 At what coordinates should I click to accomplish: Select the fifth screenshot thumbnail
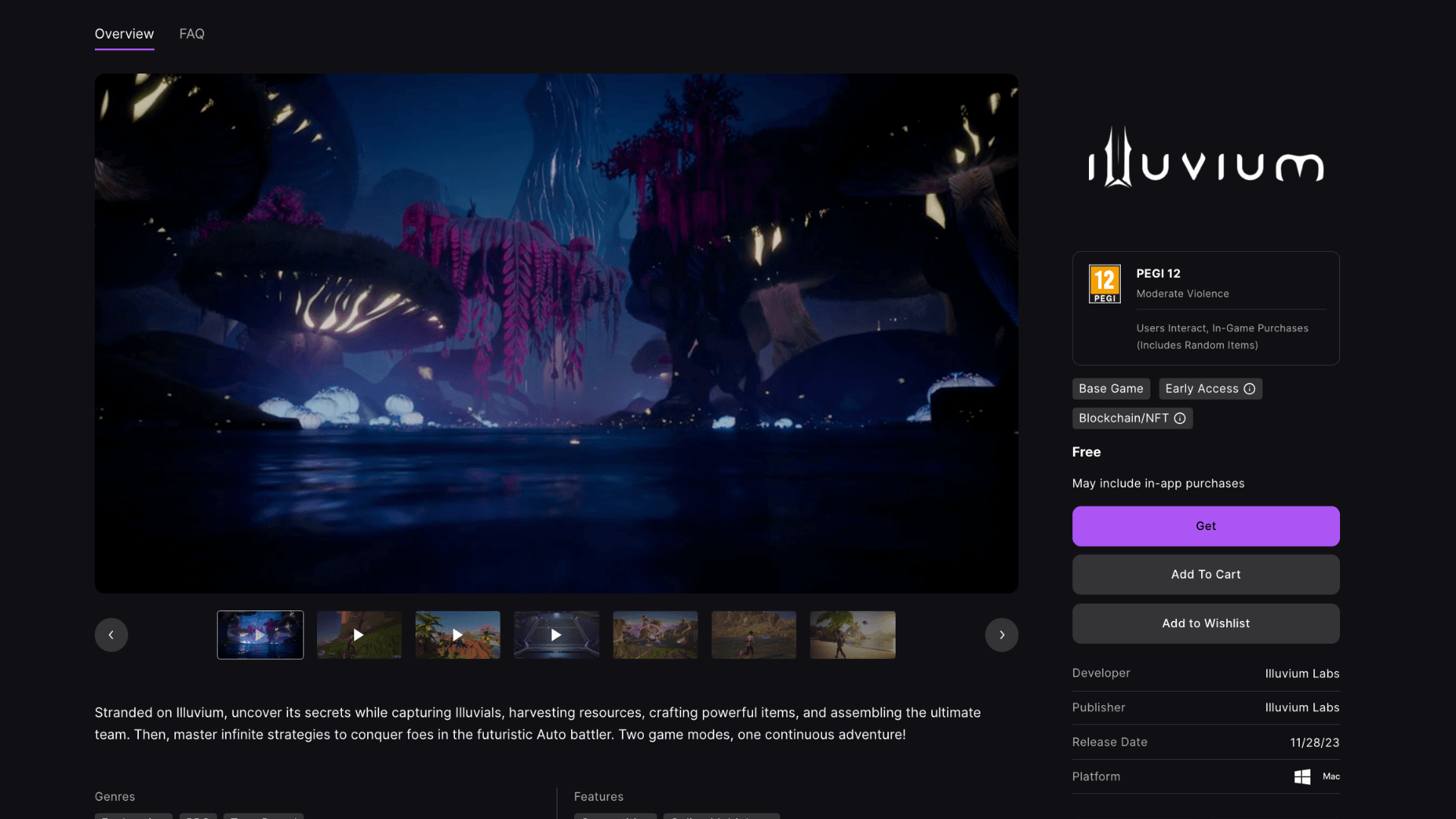click(x=655, y=635)
